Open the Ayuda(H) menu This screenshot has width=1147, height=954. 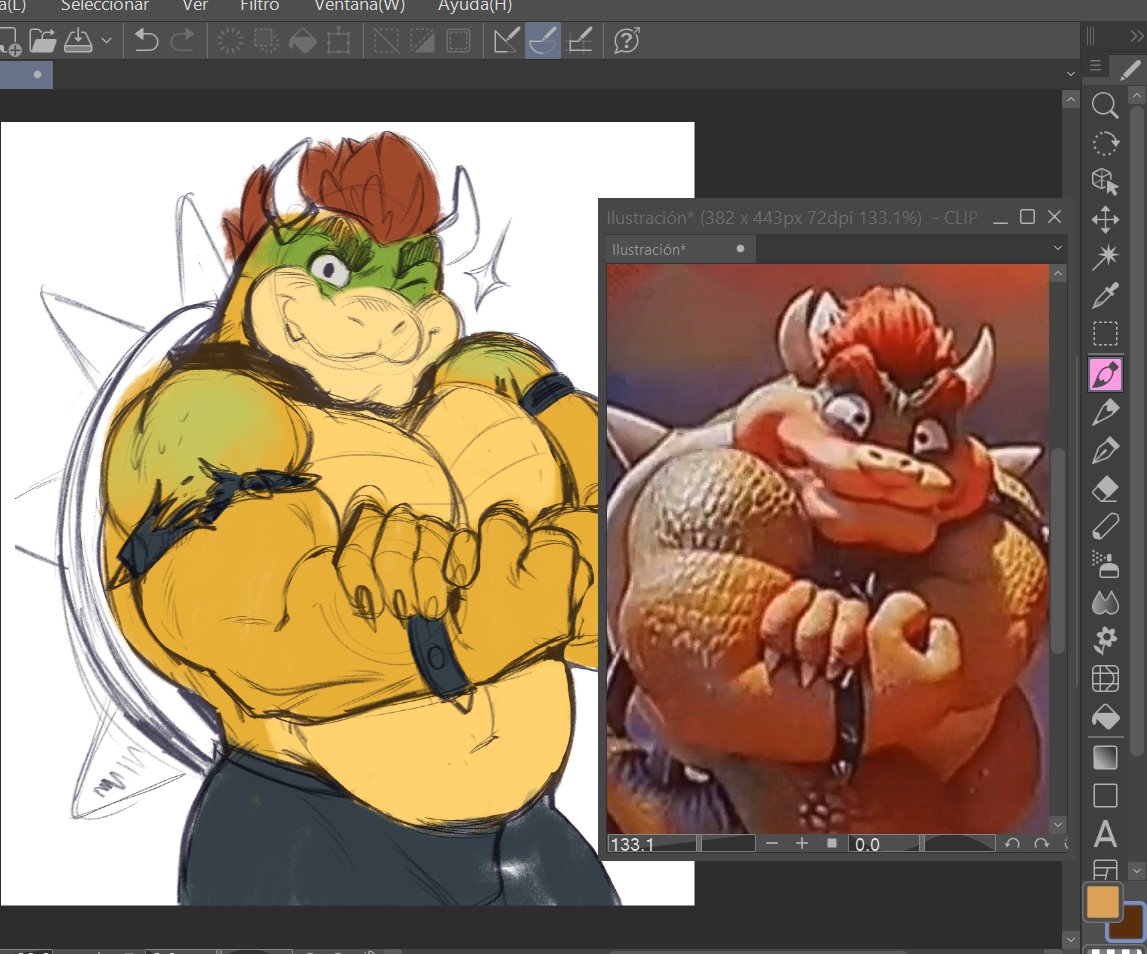(x=475, y=6)
